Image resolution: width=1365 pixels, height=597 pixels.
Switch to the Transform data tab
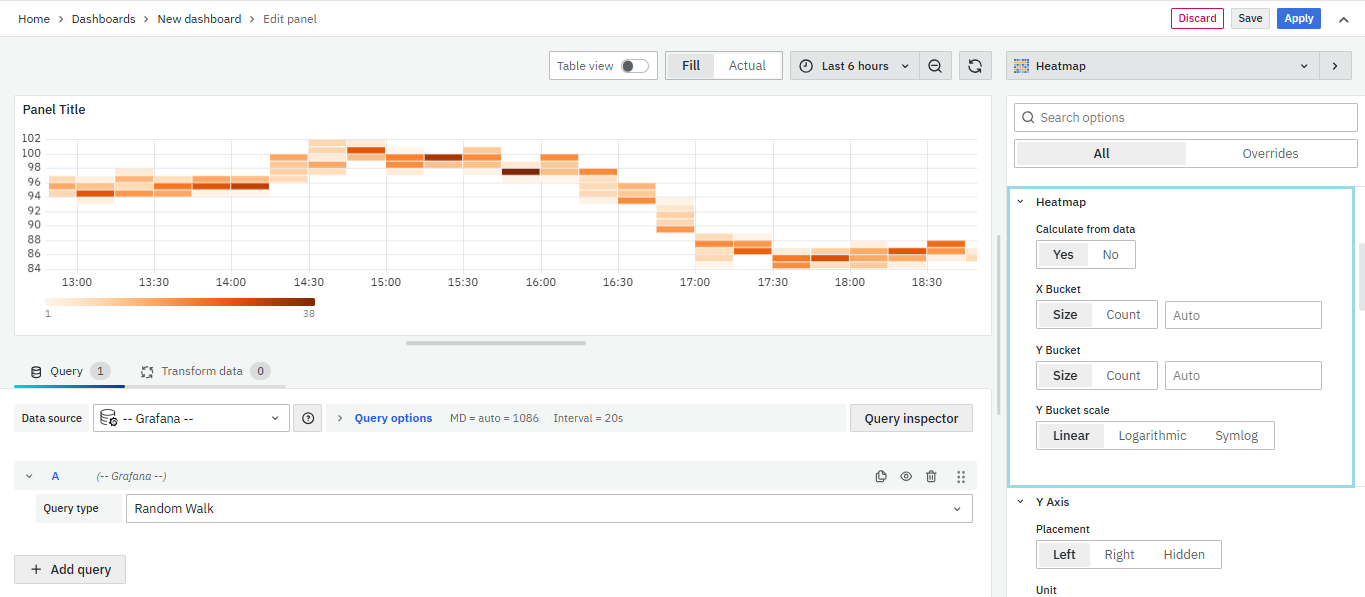click(x=202, y=371)
